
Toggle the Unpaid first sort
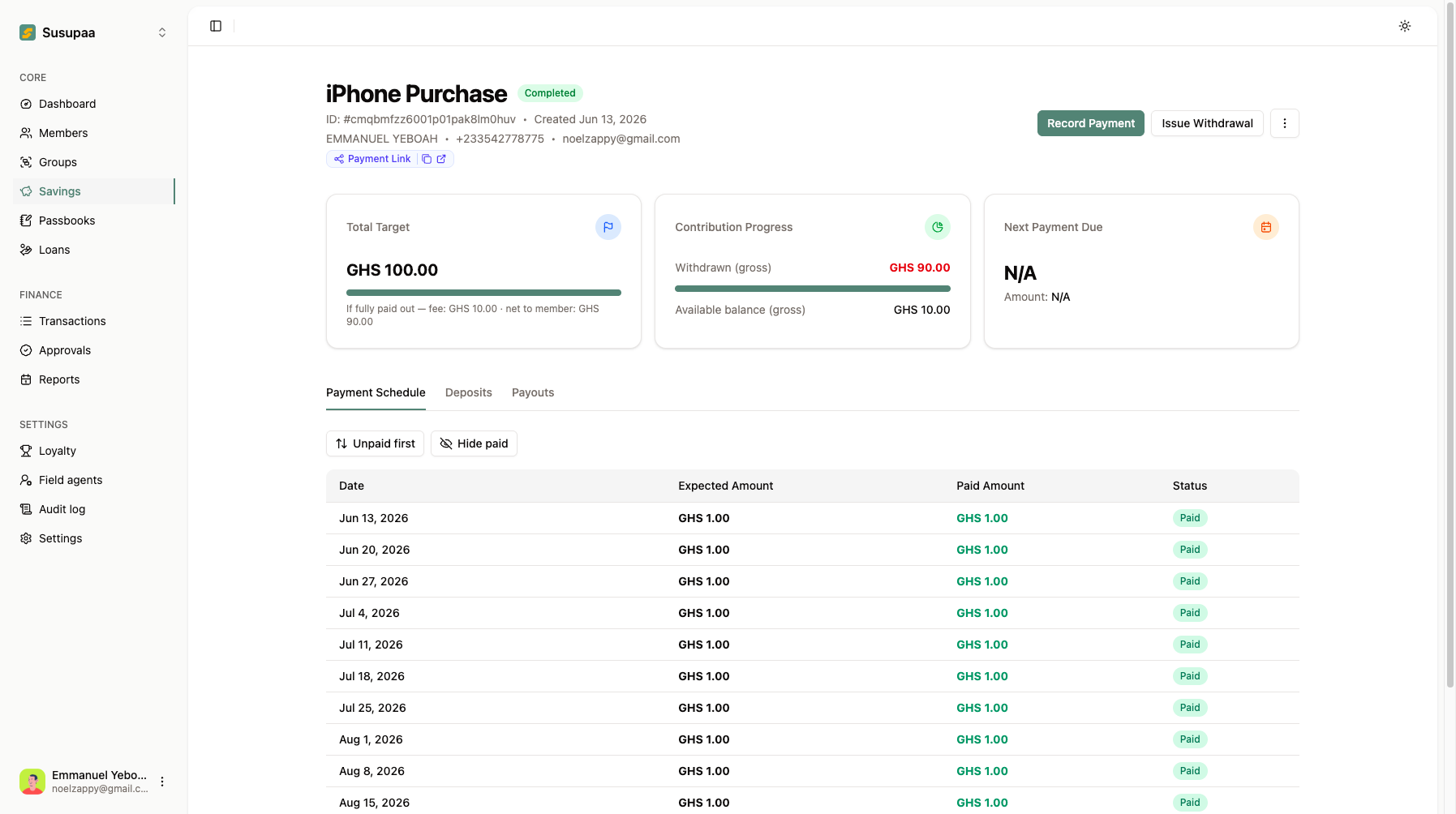375,443
